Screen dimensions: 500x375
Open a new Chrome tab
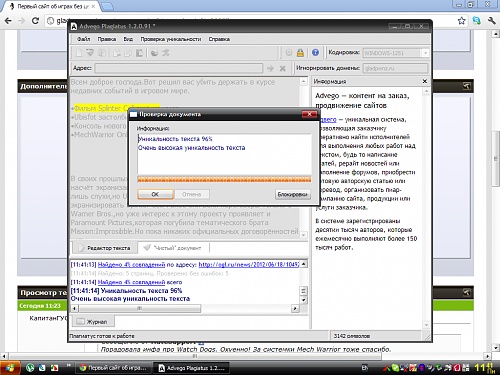coord(106,6)
